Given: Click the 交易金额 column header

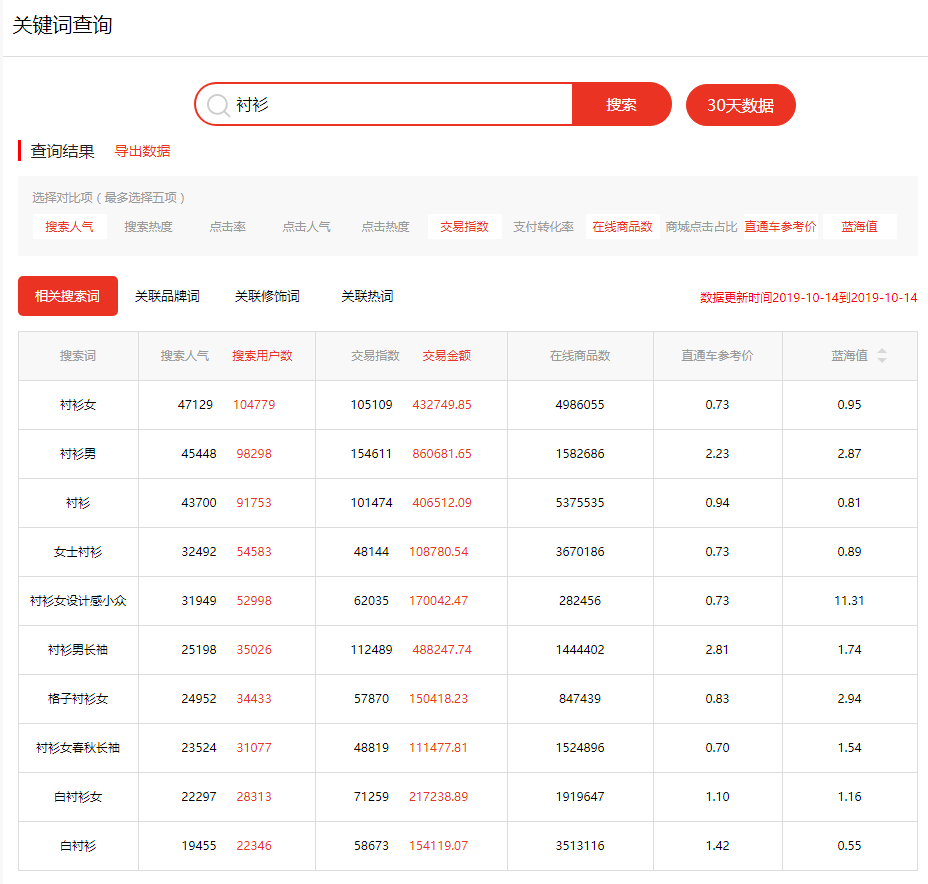Looking at the screenshot, I should [447, 356].
